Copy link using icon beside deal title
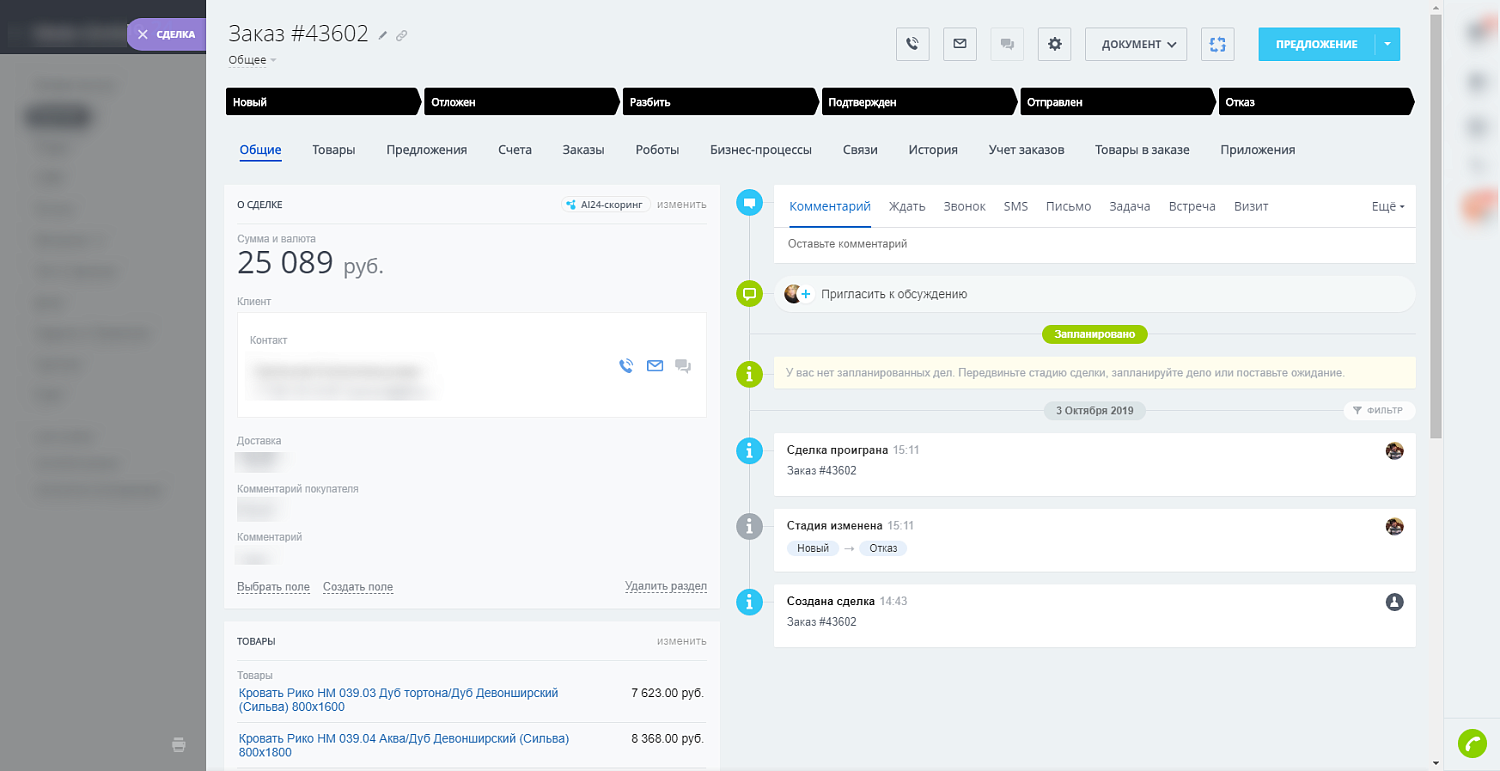The image size is (1500, 771). 401,35
